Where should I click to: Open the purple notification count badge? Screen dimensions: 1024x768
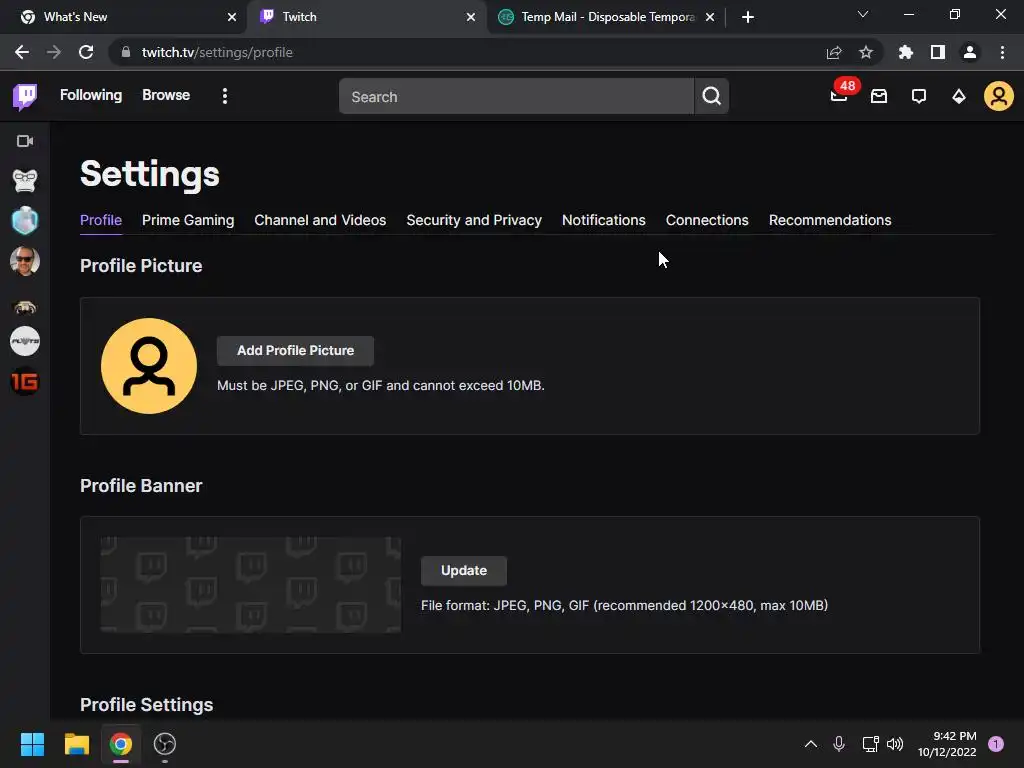click(996, 744)
